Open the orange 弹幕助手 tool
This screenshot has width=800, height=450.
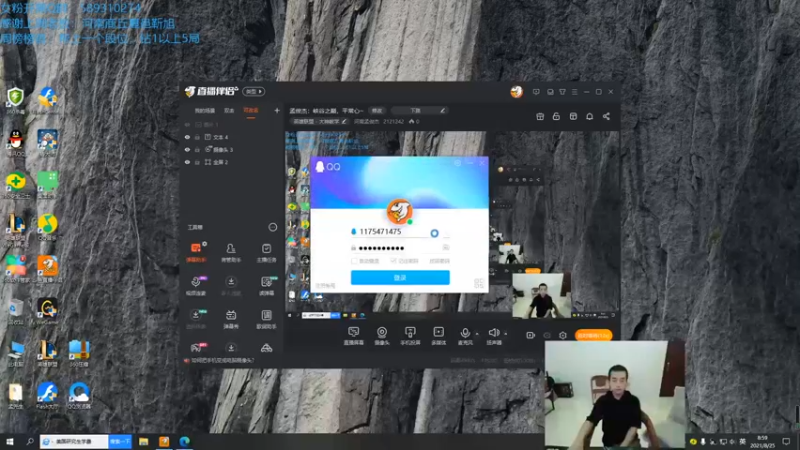196,252
